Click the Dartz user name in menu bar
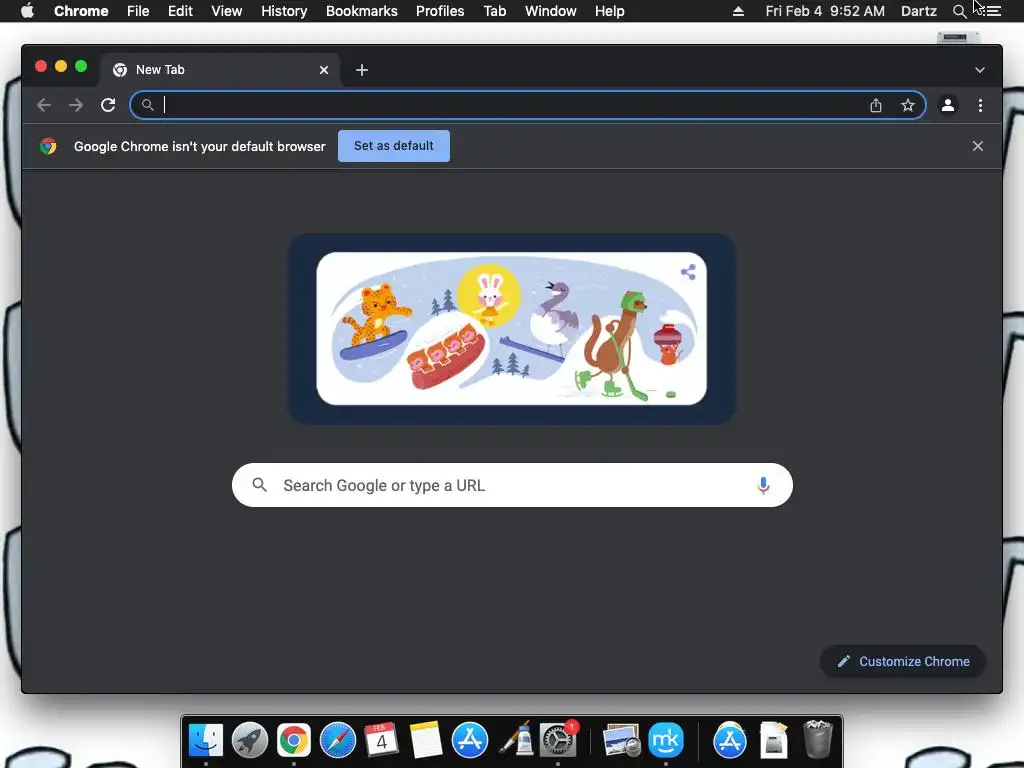 [x=918, y=11]
